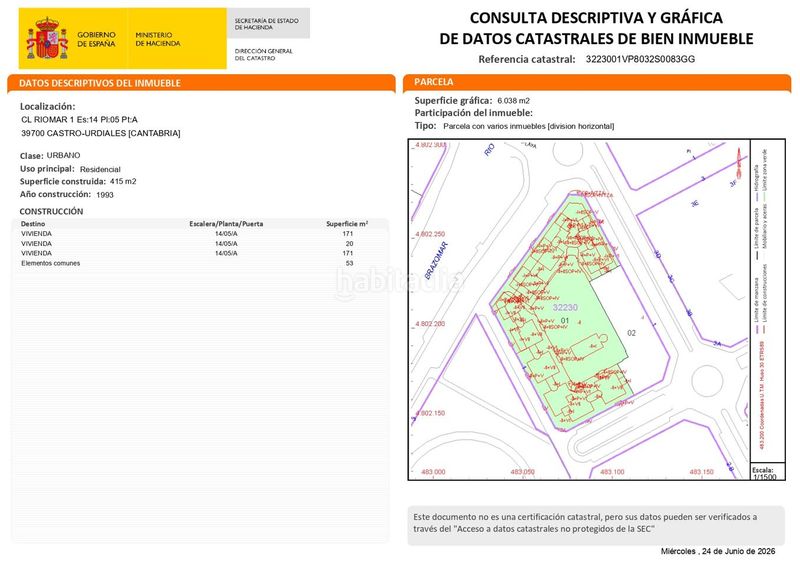
Task: Click the "Año construcción:" label
Action: click(55, 194)
